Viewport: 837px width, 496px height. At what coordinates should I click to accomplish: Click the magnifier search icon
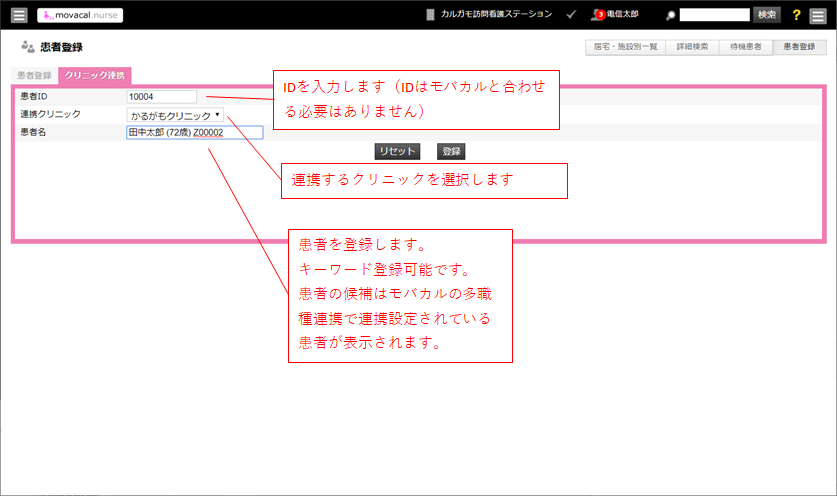click(670, 15)
